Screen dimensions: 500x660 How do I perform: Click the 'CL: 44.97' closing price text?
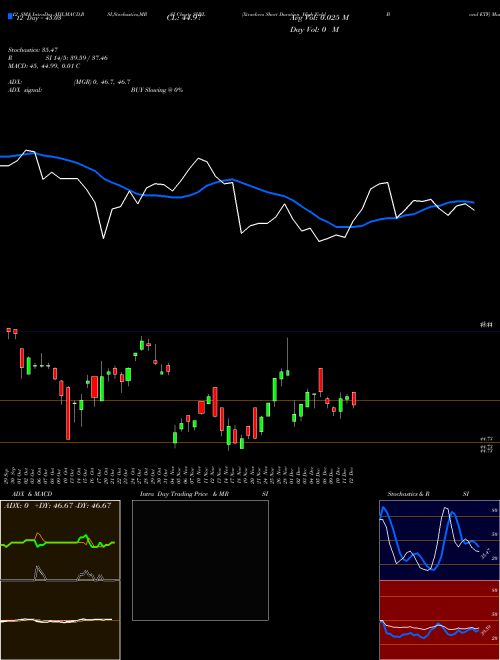[x=184, y=18]
